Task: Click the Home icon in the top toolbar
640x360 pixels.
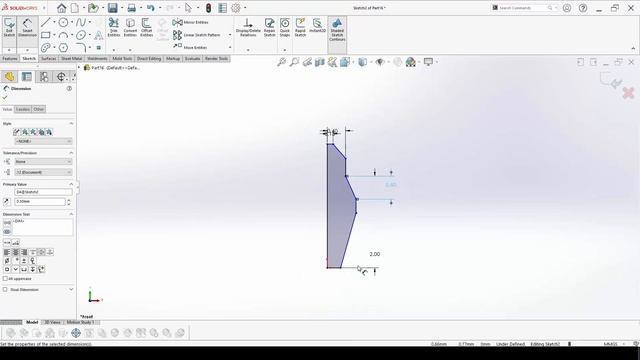Action: 61,8
